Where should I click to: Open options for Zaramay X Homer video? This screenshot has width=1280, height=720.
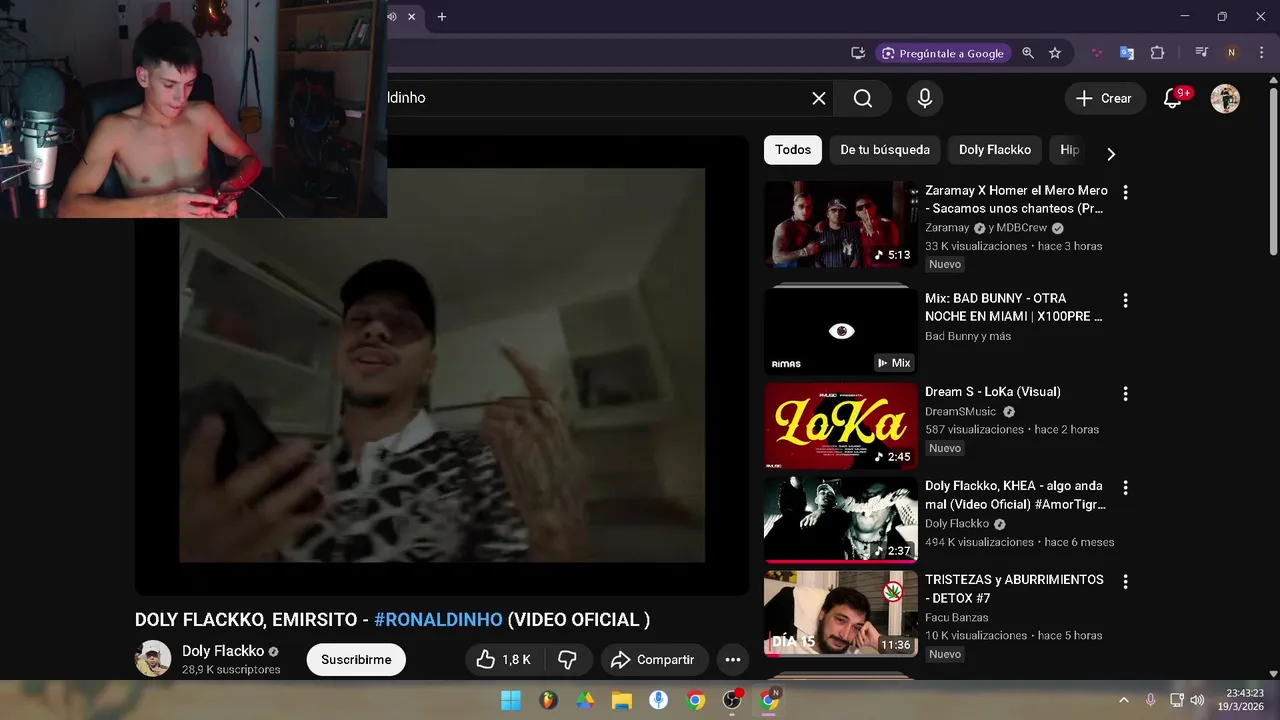tap(1125, 192)
